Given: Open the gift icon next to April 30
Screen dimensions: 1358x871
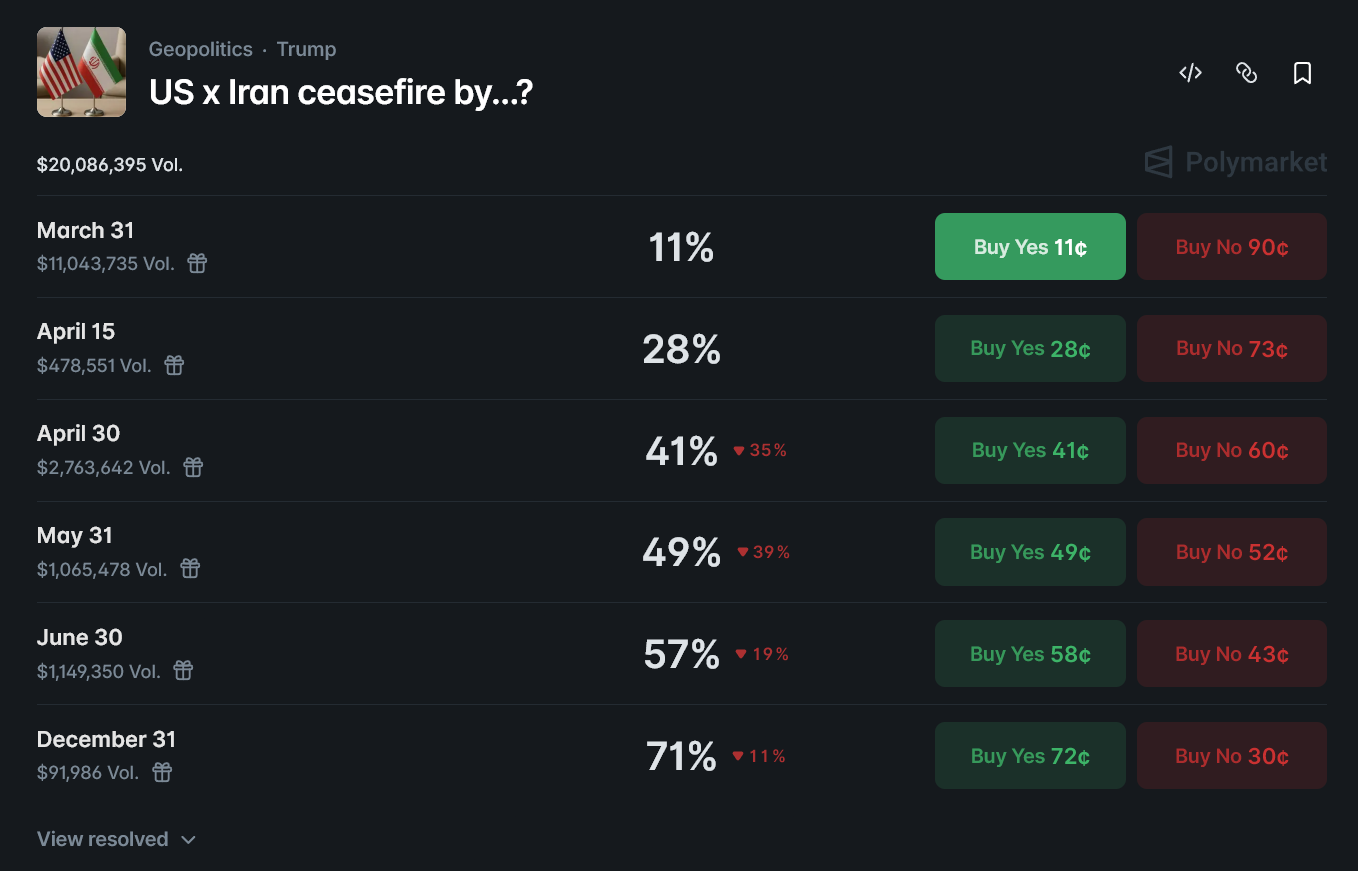Looking at the screenshot, I should 193,467.
